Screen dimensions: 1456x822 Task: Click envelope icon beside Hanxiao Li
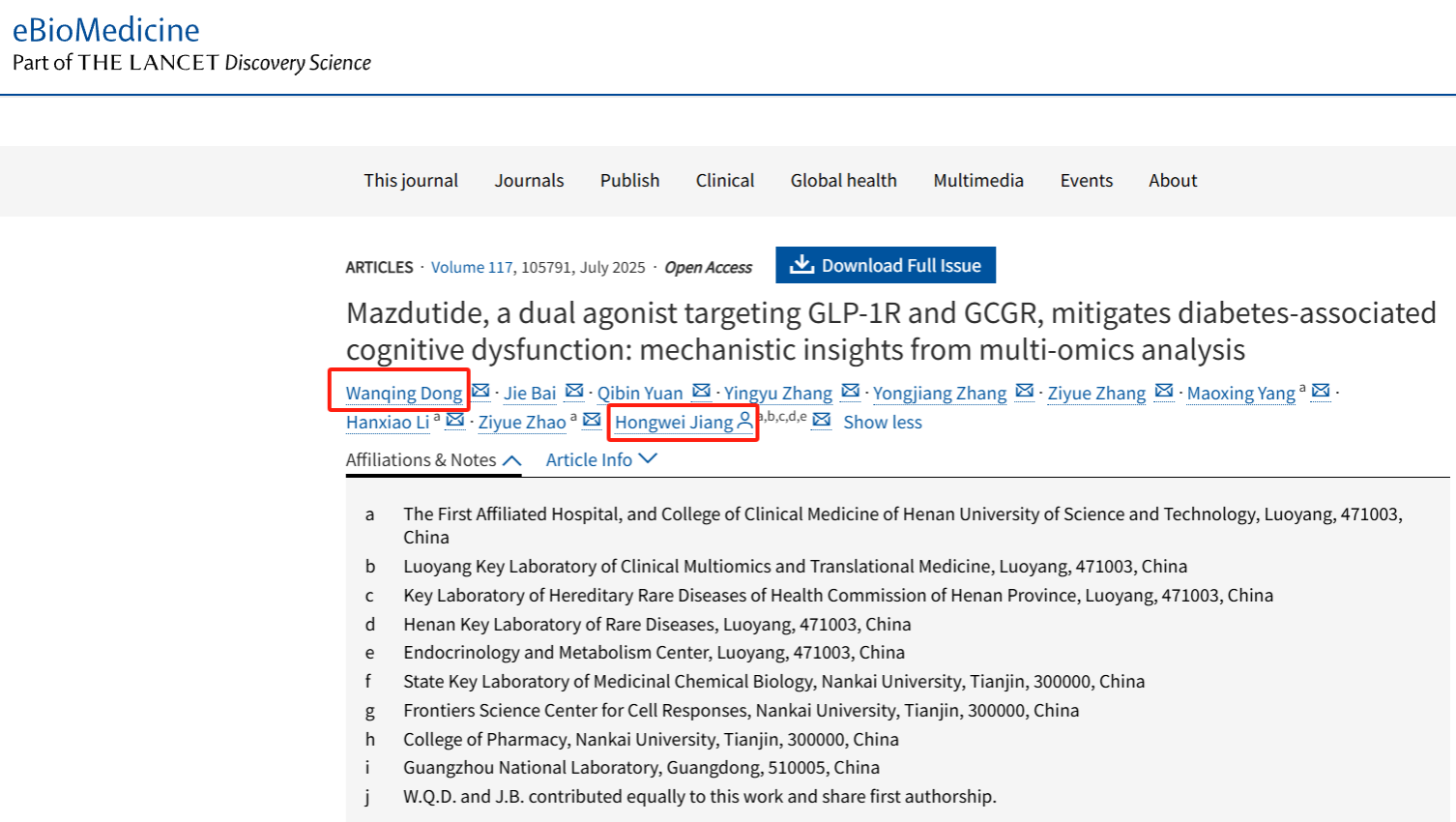[454, 421]
